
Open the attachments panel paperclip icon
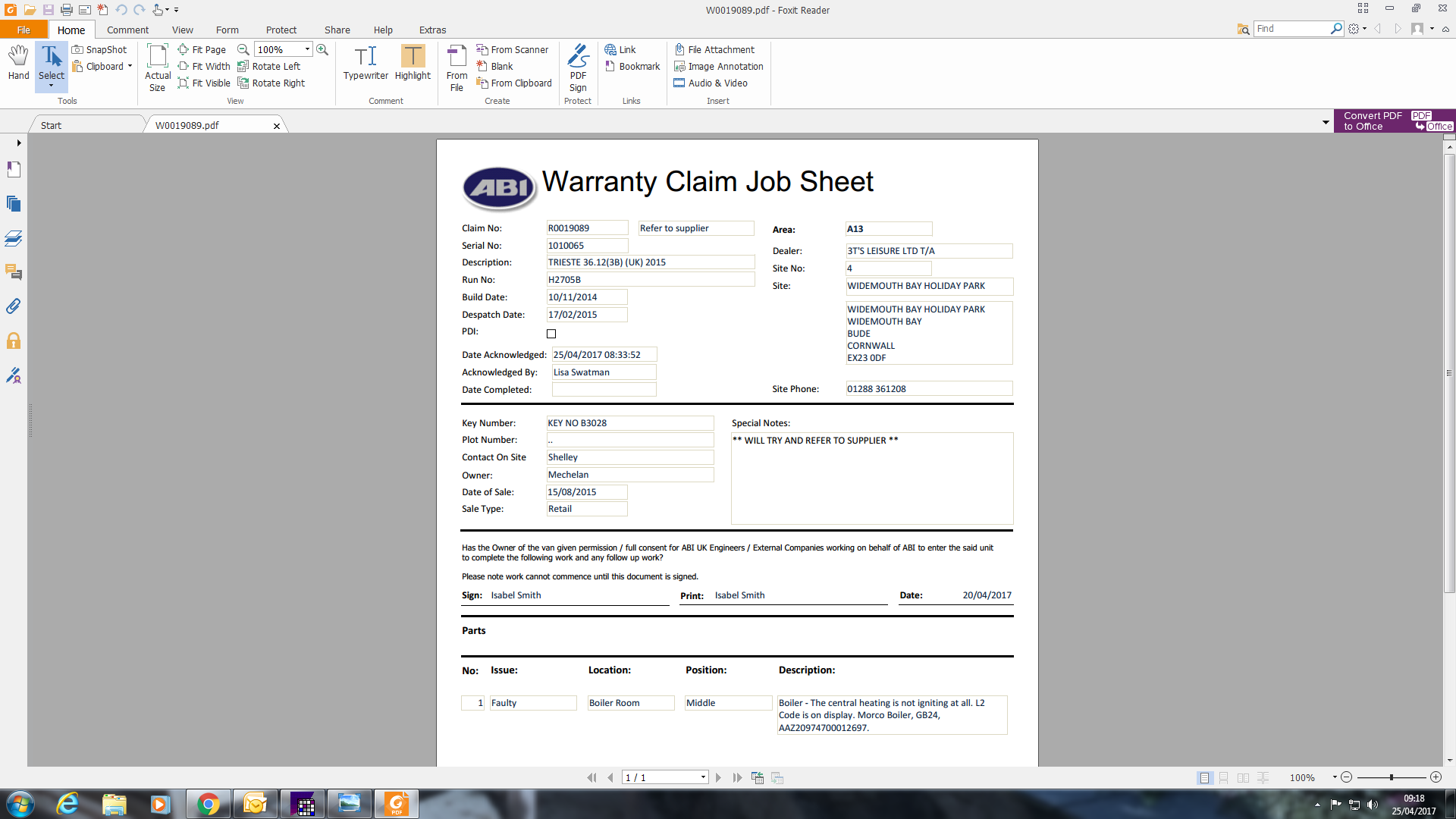(14, 306)
